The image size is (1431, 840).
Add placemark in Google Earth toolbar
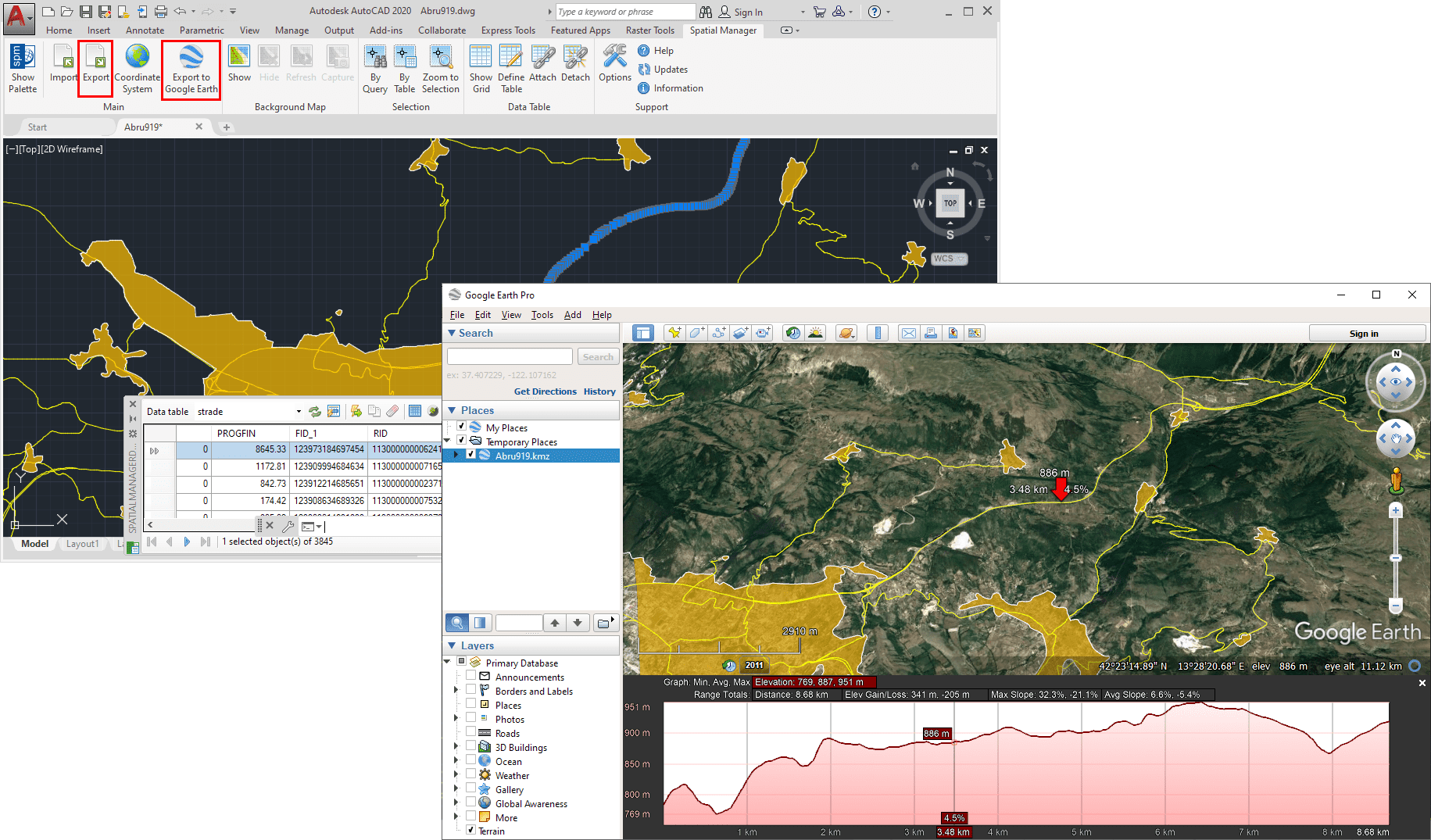[674, 333]
